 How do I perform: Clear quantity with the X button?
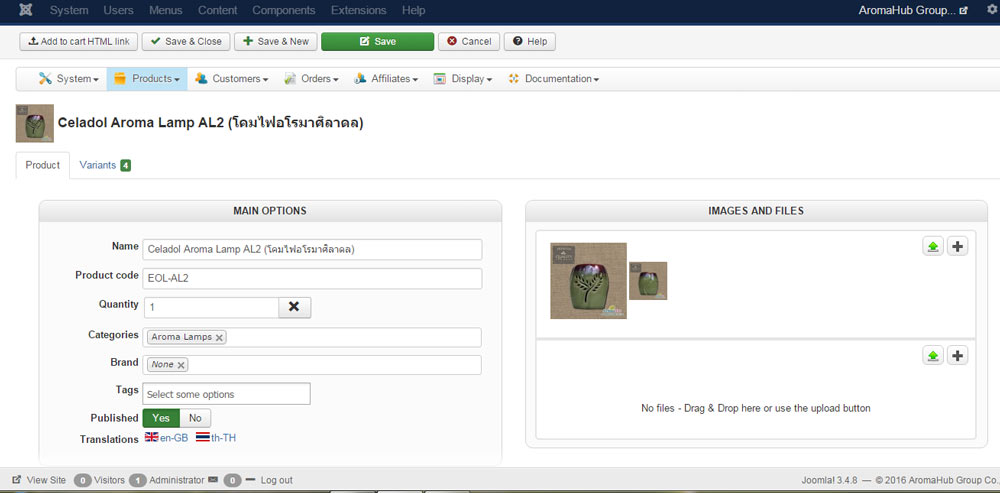(x=295, y=307)
